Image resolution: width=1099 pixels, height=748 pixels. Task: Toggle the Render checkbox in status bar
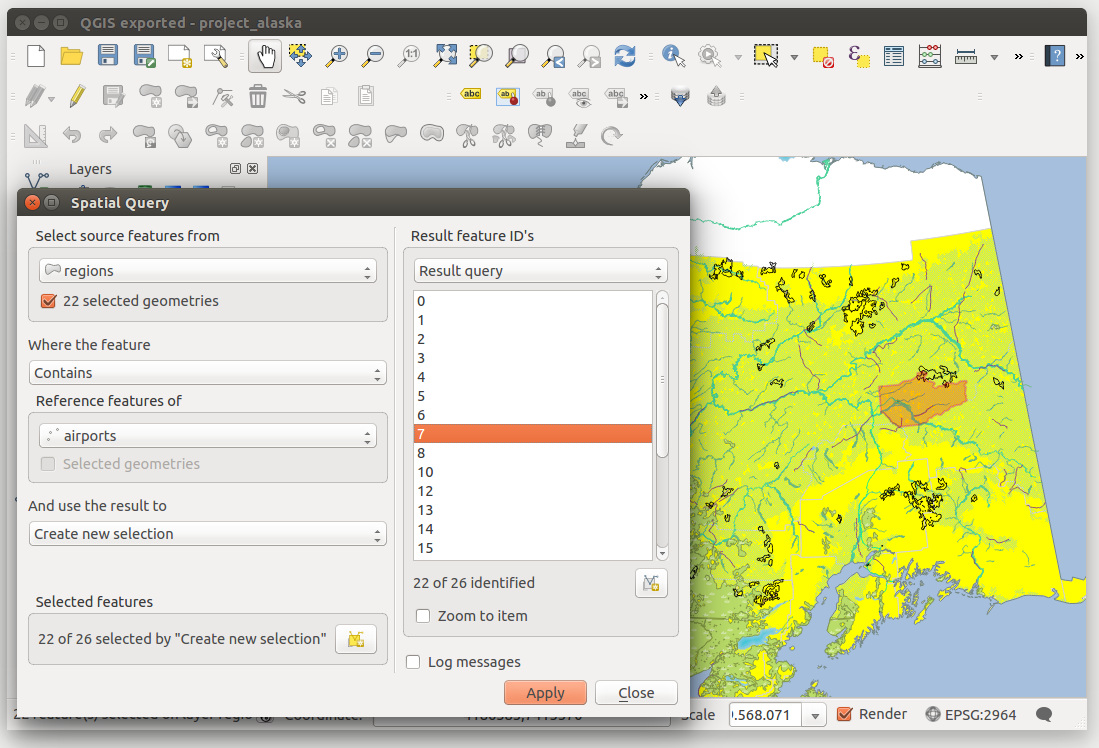pos(844,714)
